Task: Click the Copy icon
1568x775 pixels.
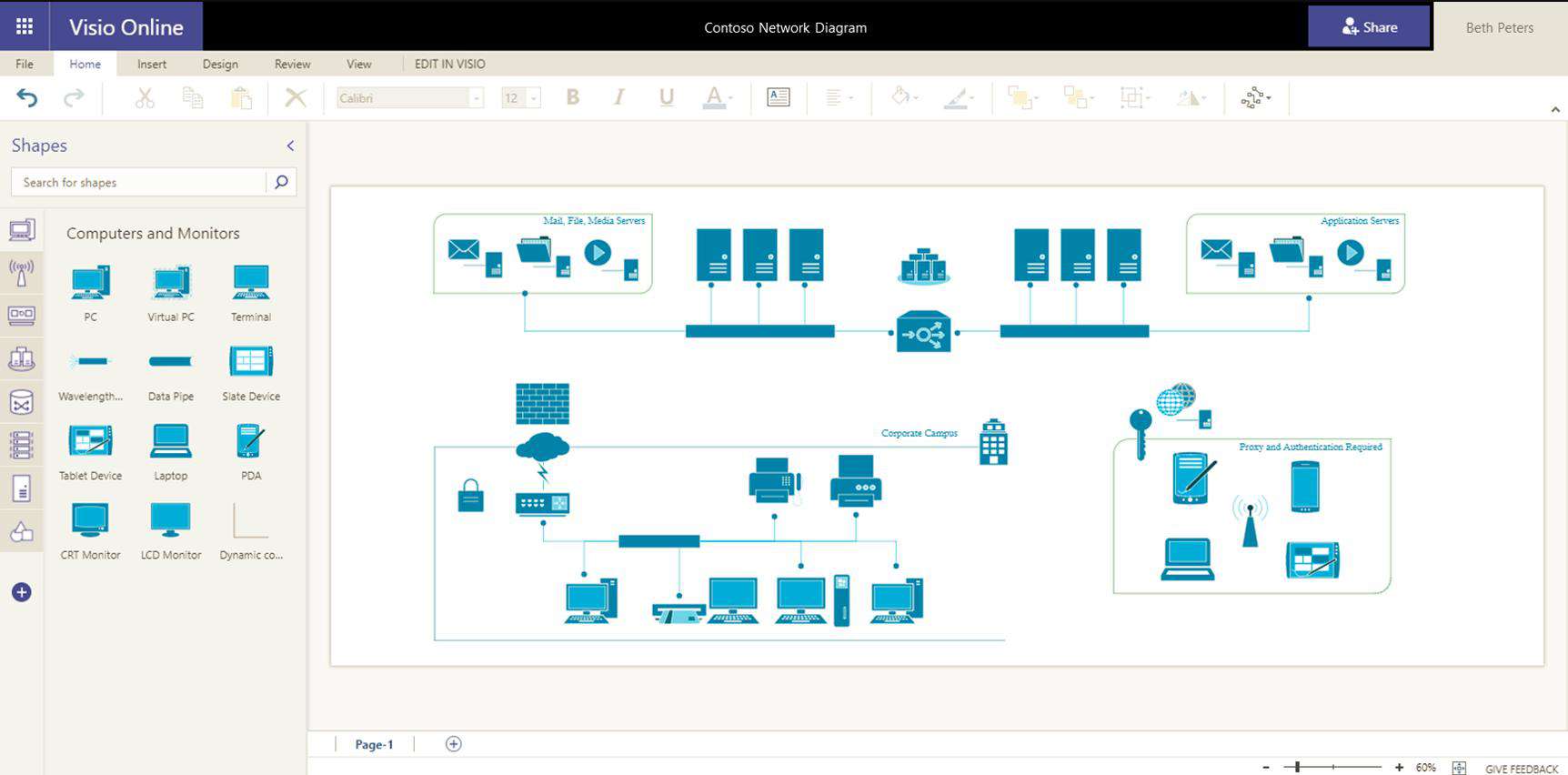Action: click(x=193, y=97)
